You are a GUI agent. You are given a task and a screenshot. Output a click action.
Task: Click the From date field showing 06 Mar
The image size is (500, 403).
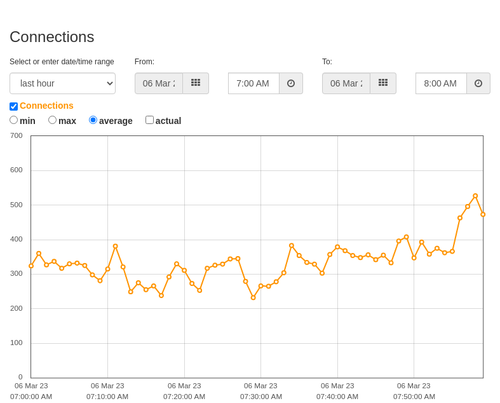pos(159,83)
